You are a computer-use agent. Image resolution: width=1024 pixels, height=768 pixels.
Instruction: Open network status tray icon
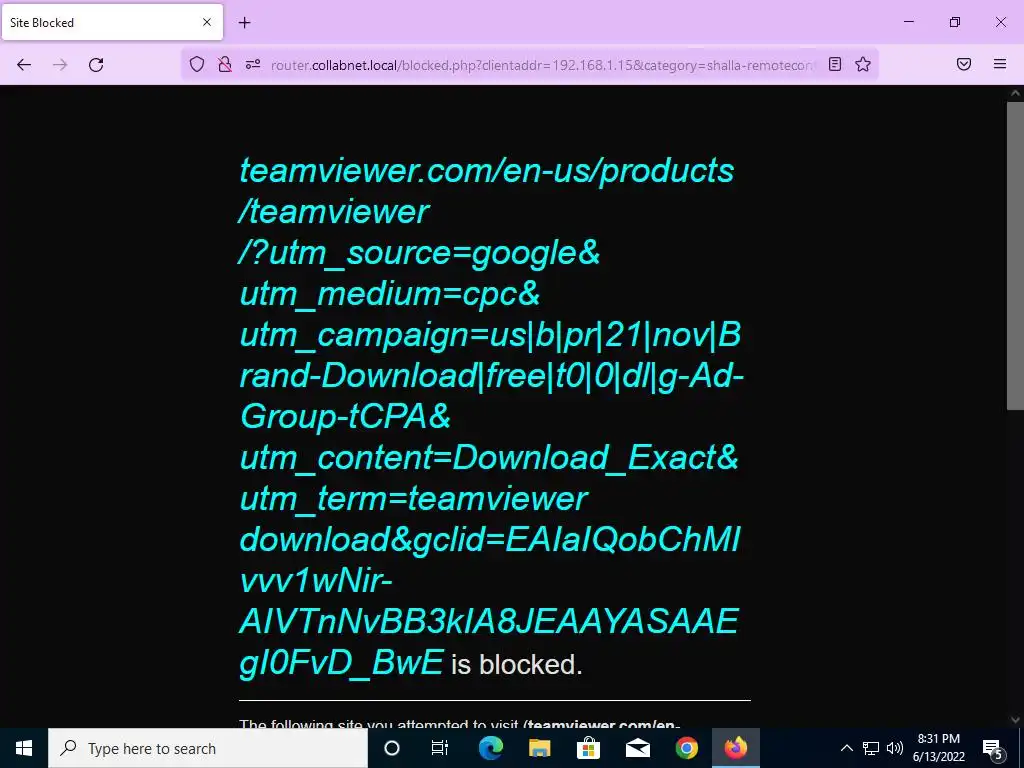pos(871,748)
